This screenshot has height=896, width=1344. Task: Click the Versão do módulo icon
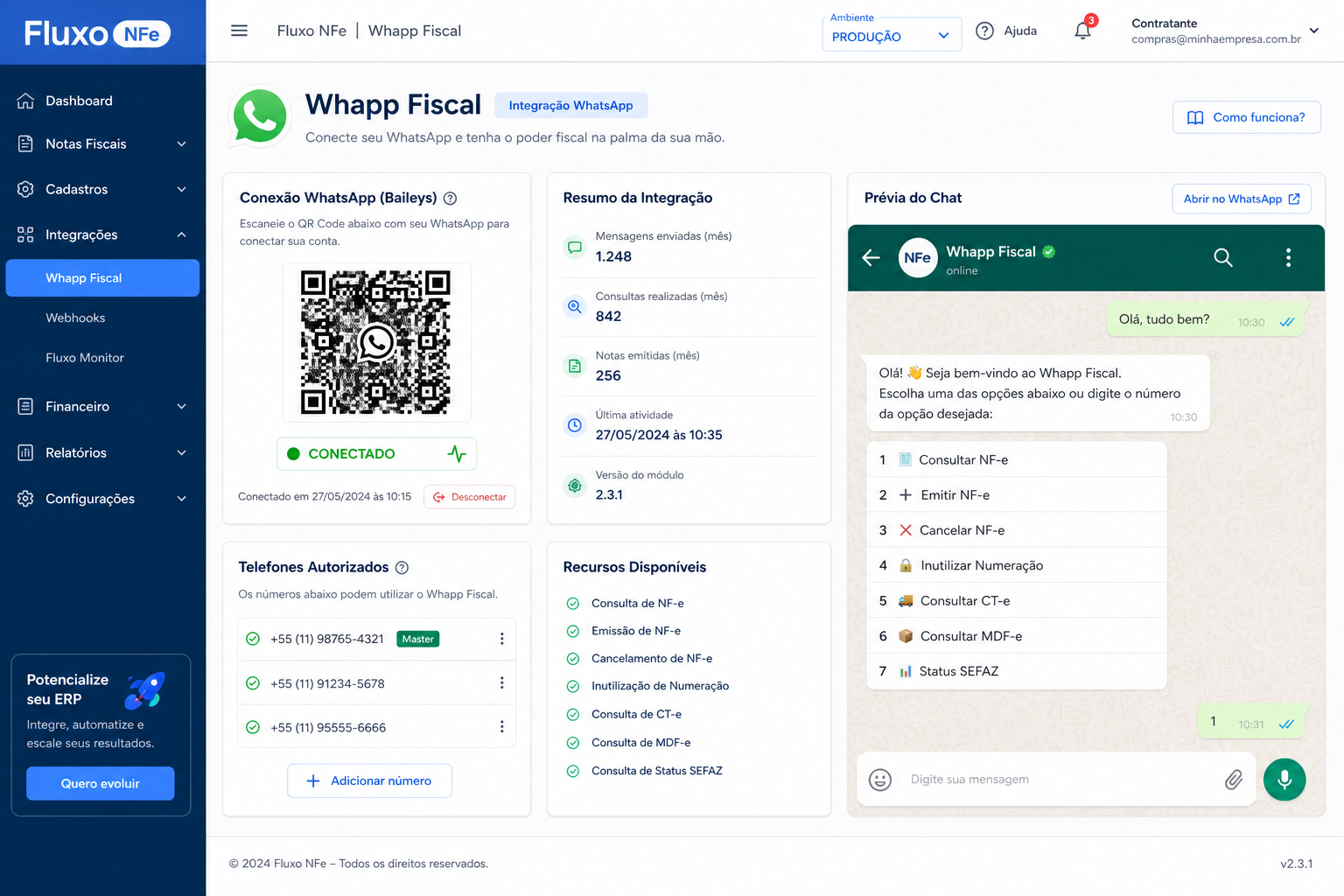(x=575, y=486)
